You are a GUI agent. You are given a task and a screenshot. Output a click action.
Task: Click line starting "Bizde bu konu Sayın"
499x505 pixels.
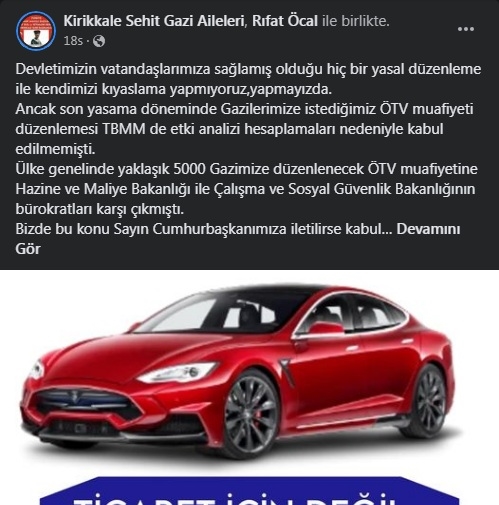tap(238, 229)
